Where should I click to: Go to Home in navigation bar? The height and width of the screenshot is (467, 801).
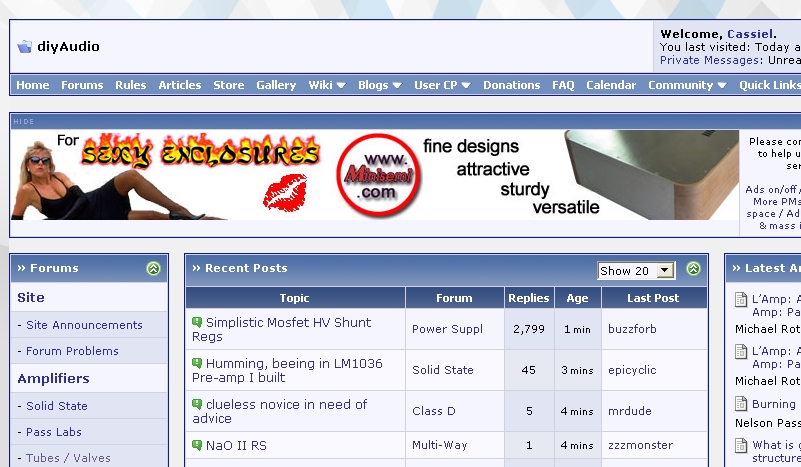point(33,85)
